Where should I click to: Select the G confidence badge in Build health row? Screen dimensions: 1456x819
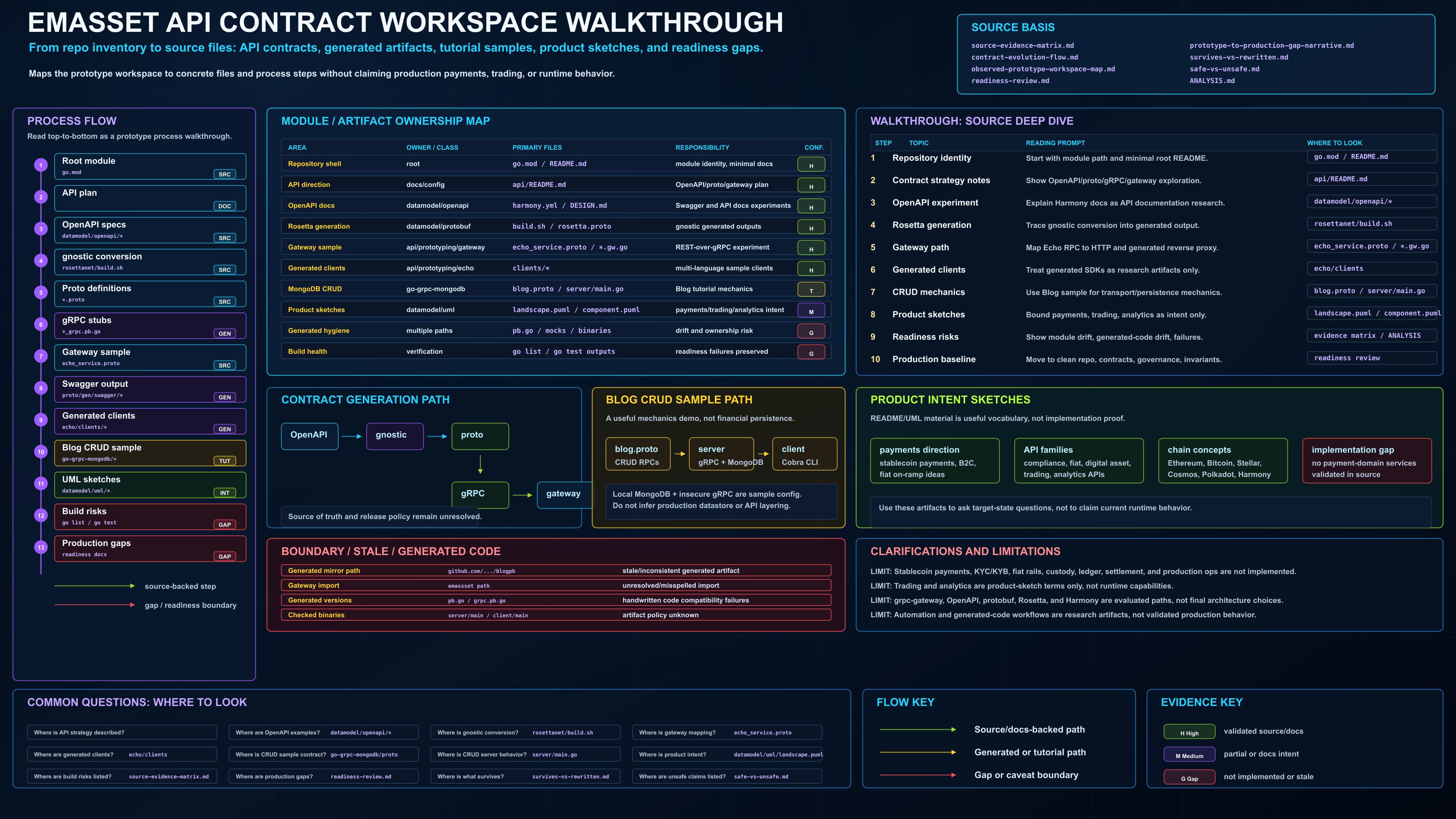811,352
